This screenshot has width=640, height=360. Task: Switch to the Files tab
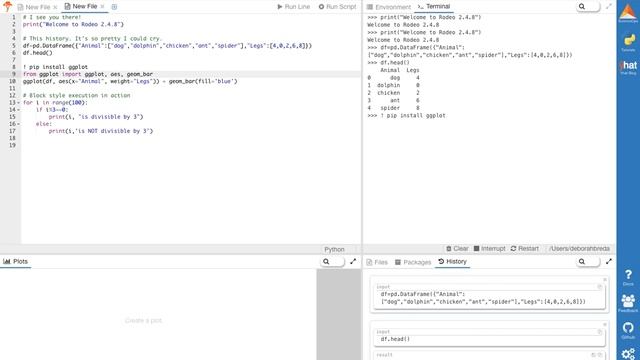click(377, 262)
